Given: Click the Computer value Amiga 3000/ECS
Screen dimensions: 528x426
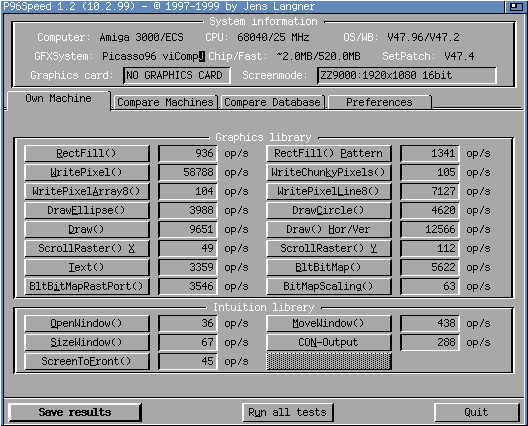Looking at the screenshot, I should [x=141, y=37].
